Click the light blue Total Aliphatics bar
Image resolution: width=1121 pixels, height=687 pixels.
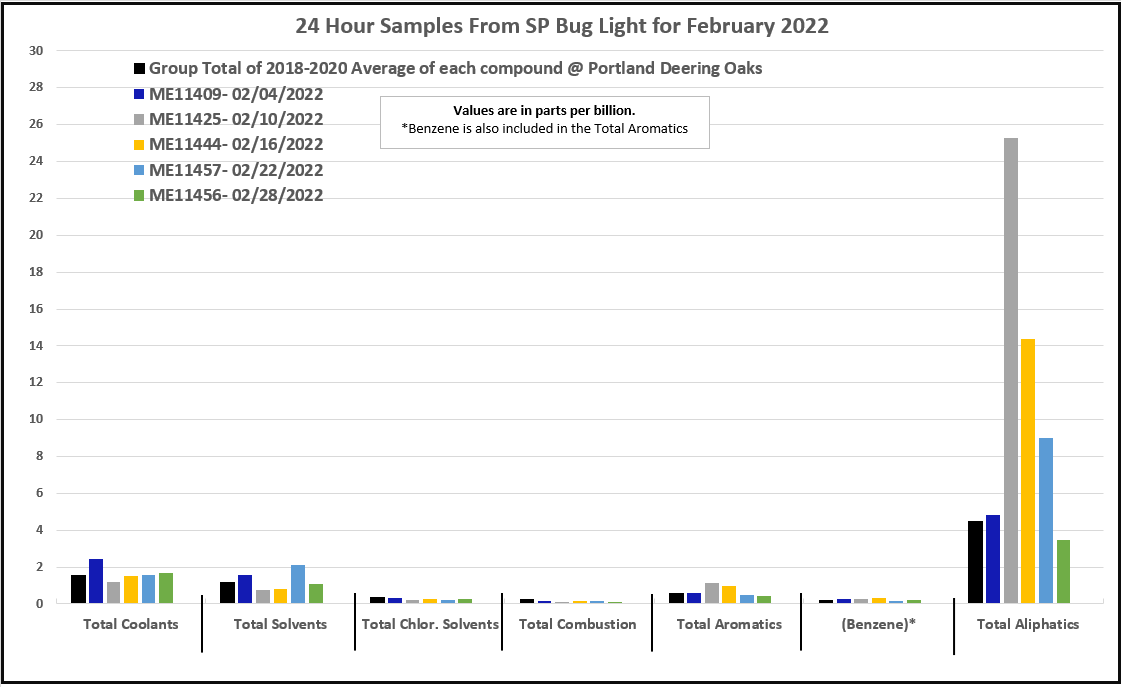(1045, 520)
